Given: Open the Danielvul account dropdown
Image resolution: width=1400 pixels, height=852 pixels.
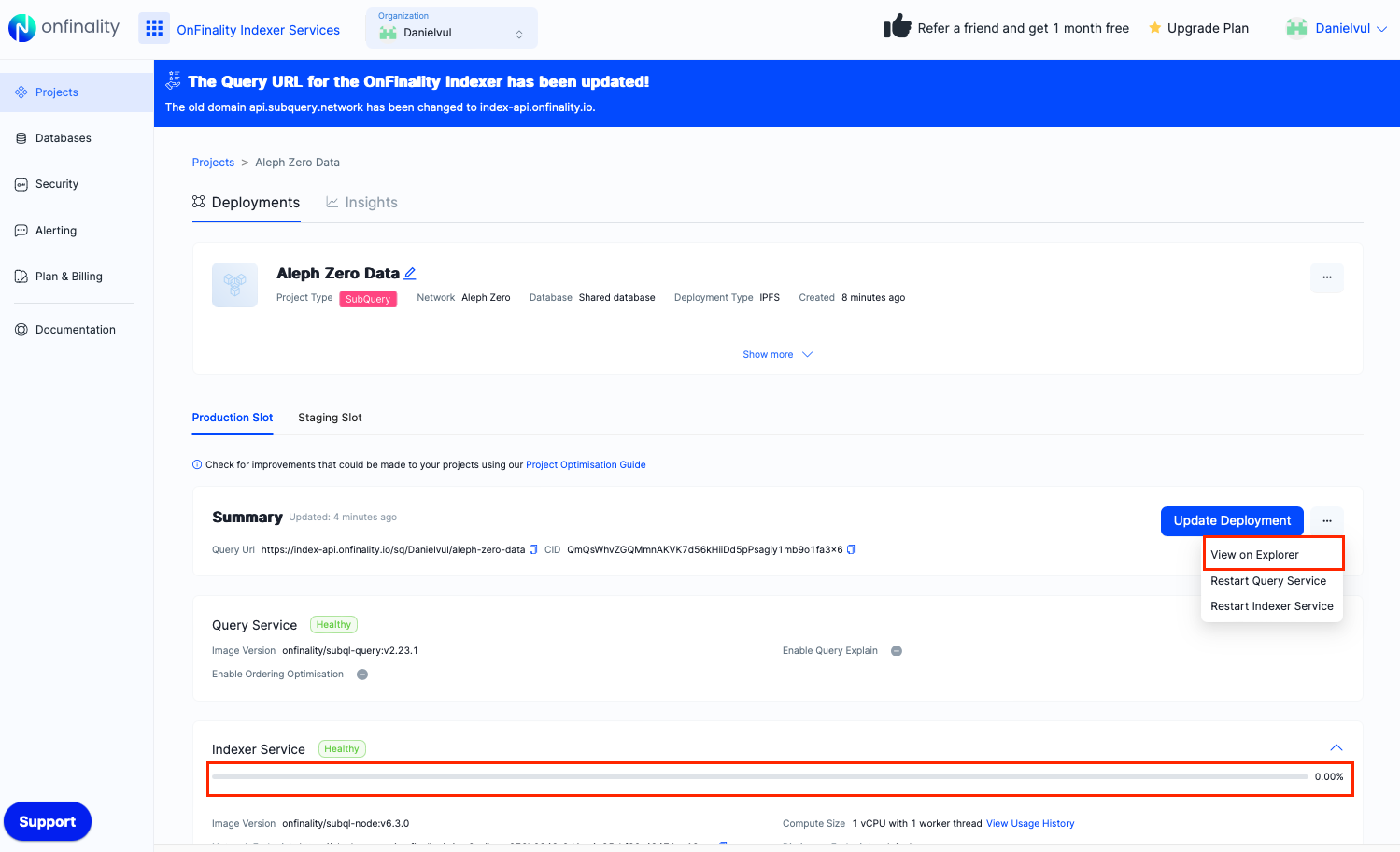Looking at the screenshot, I should tap(1337, 28).
